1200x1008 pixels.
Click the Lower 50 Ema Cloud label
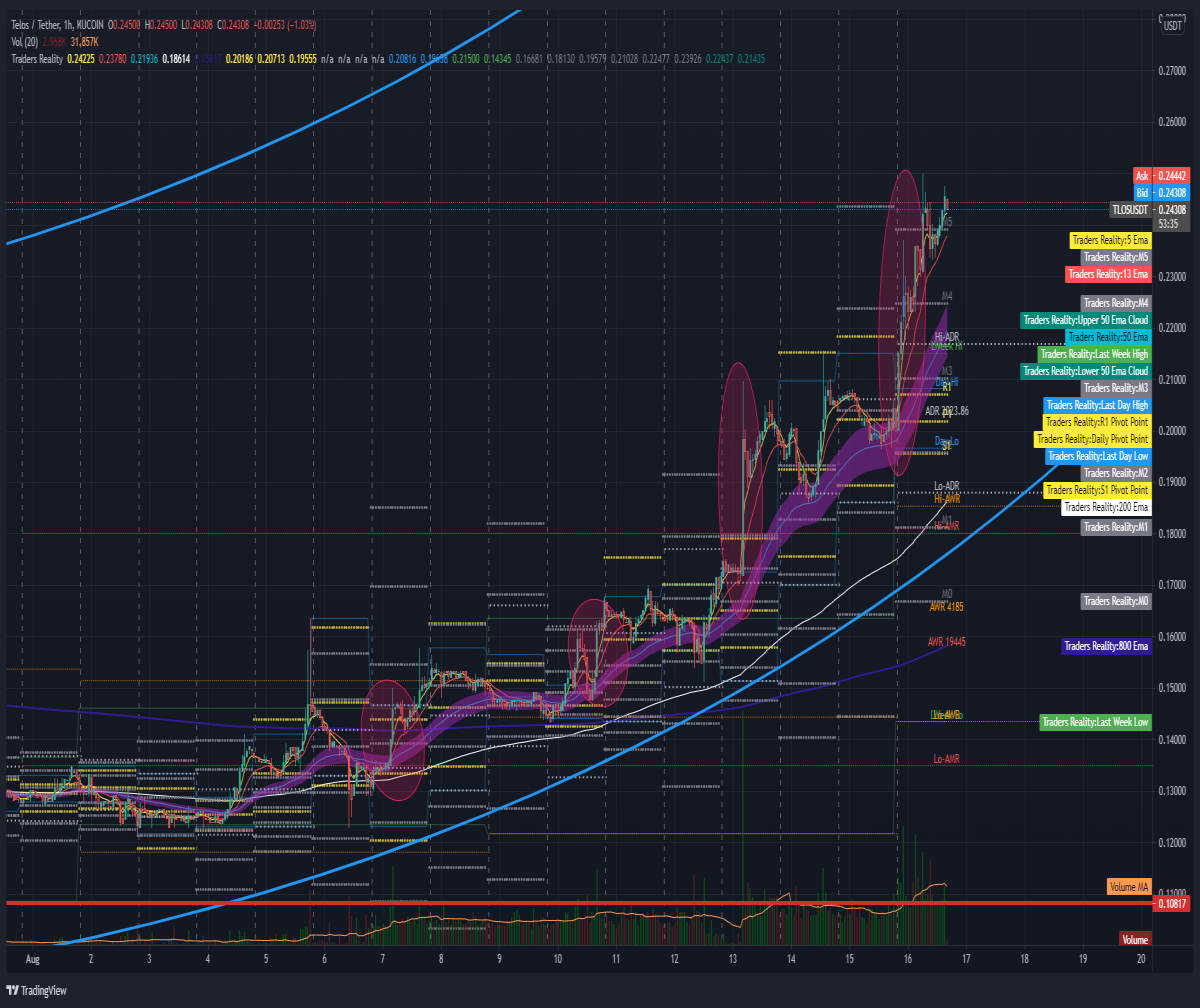tap(1086, 371)
